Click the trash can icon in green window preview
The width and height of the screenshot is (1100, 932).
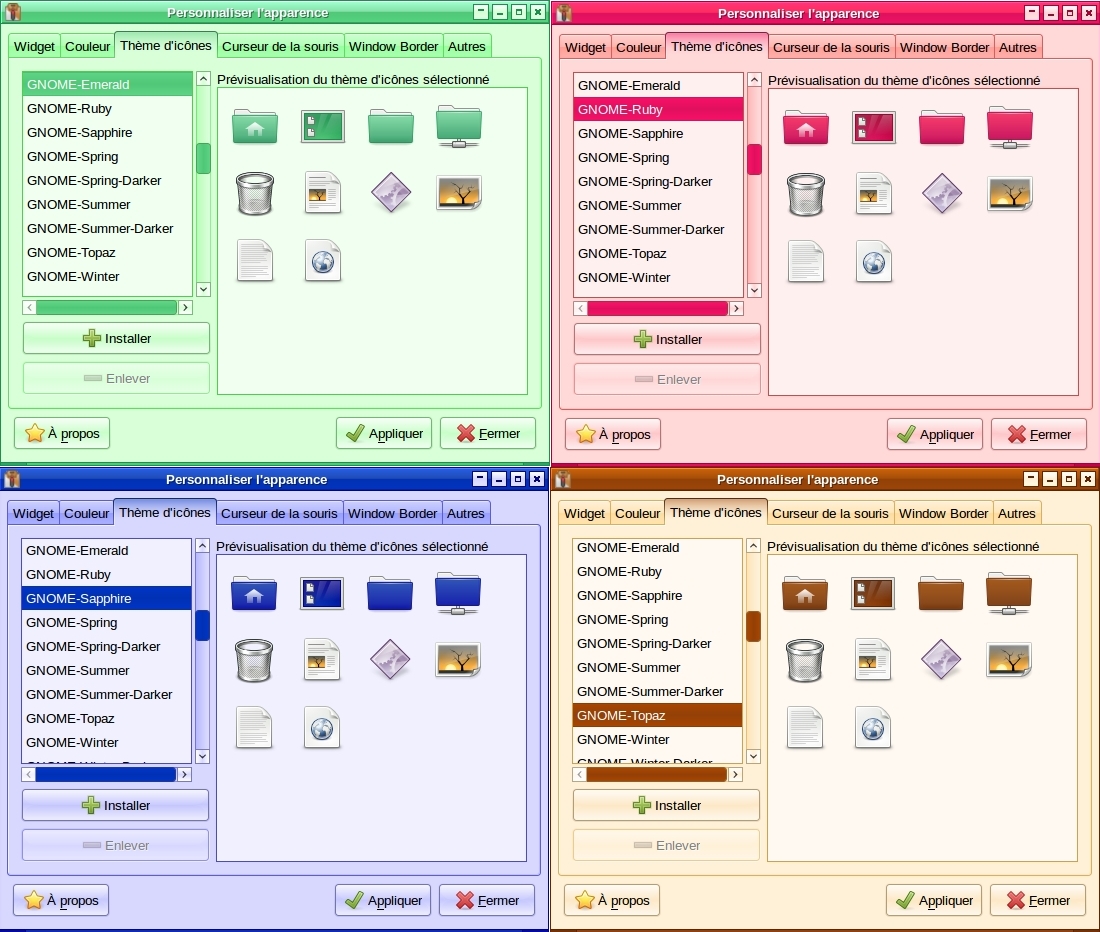pyautogui.click(x=255, y=193)
